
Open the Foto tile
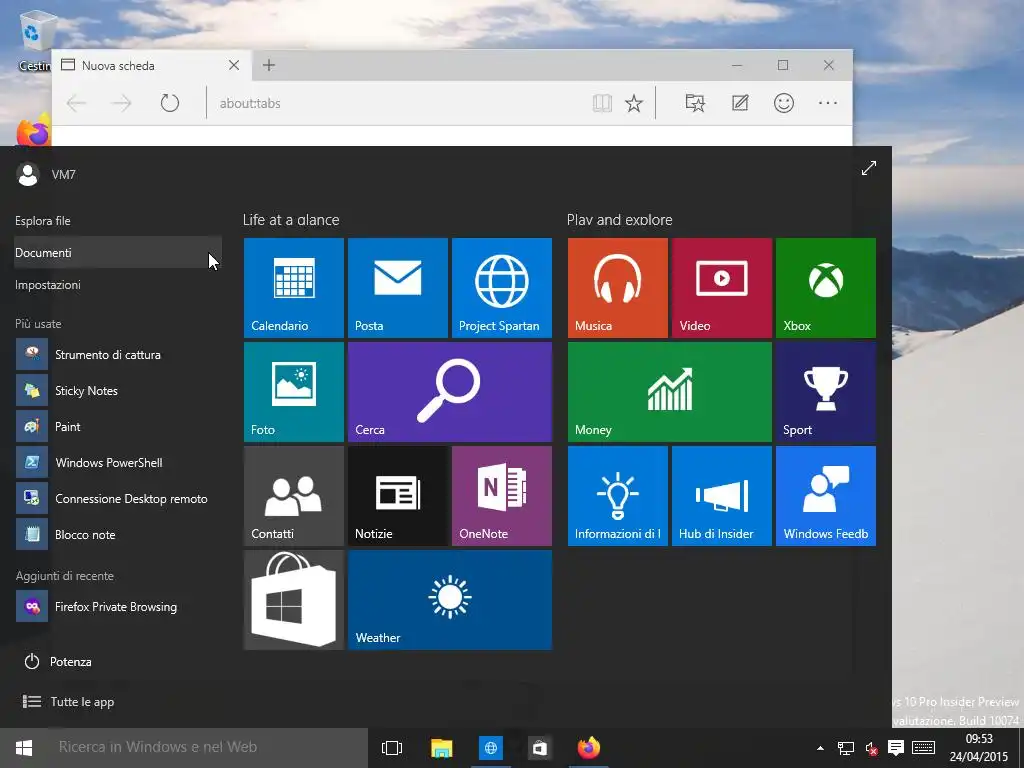click(x=294, y=392)
